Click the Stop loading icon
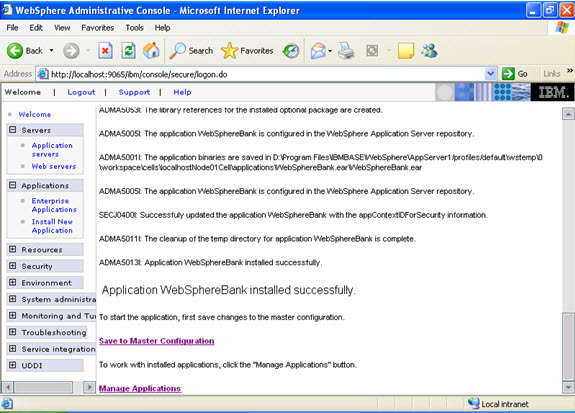Image resolution: width=575 pixels, height=413 pixels. [x=105, y=51]
